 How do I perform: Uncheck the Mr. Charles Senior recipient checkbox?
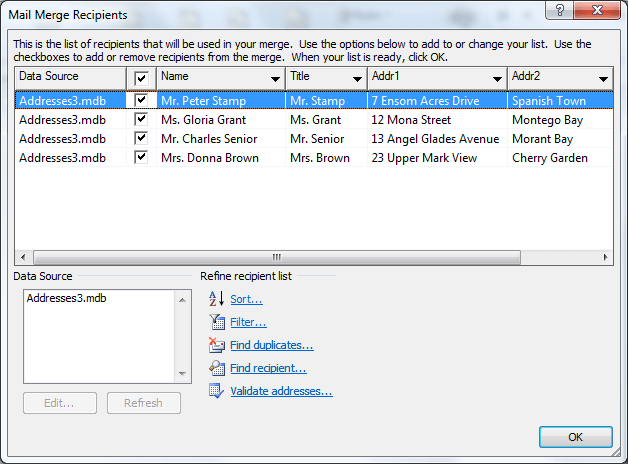pyautogui.click(x=141, y=138)
